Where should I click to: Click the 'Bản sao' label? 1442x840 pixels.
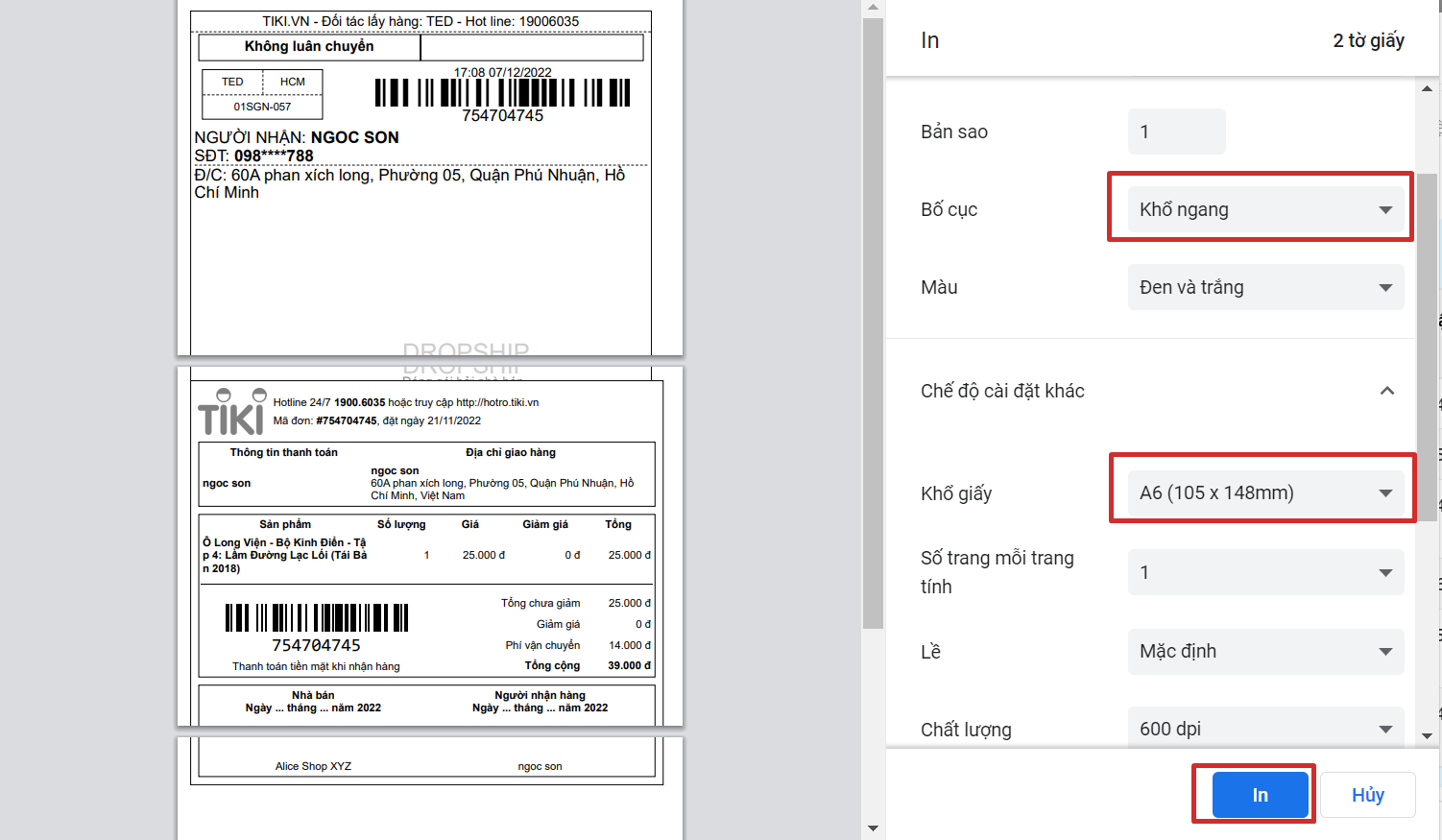tap(954, 132)
